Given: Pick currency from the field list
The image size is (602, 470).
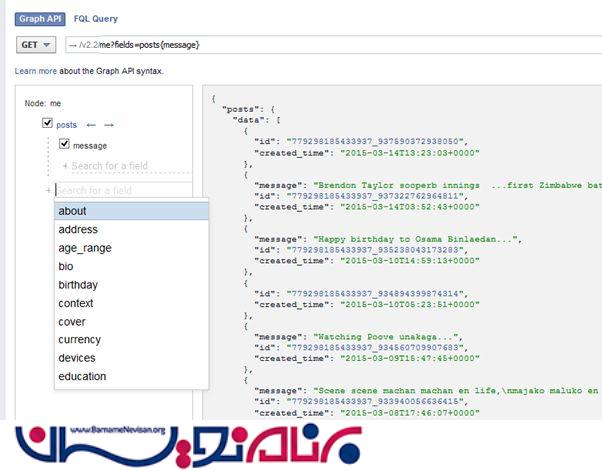Looking at the screenshot, I should point(80,340).
